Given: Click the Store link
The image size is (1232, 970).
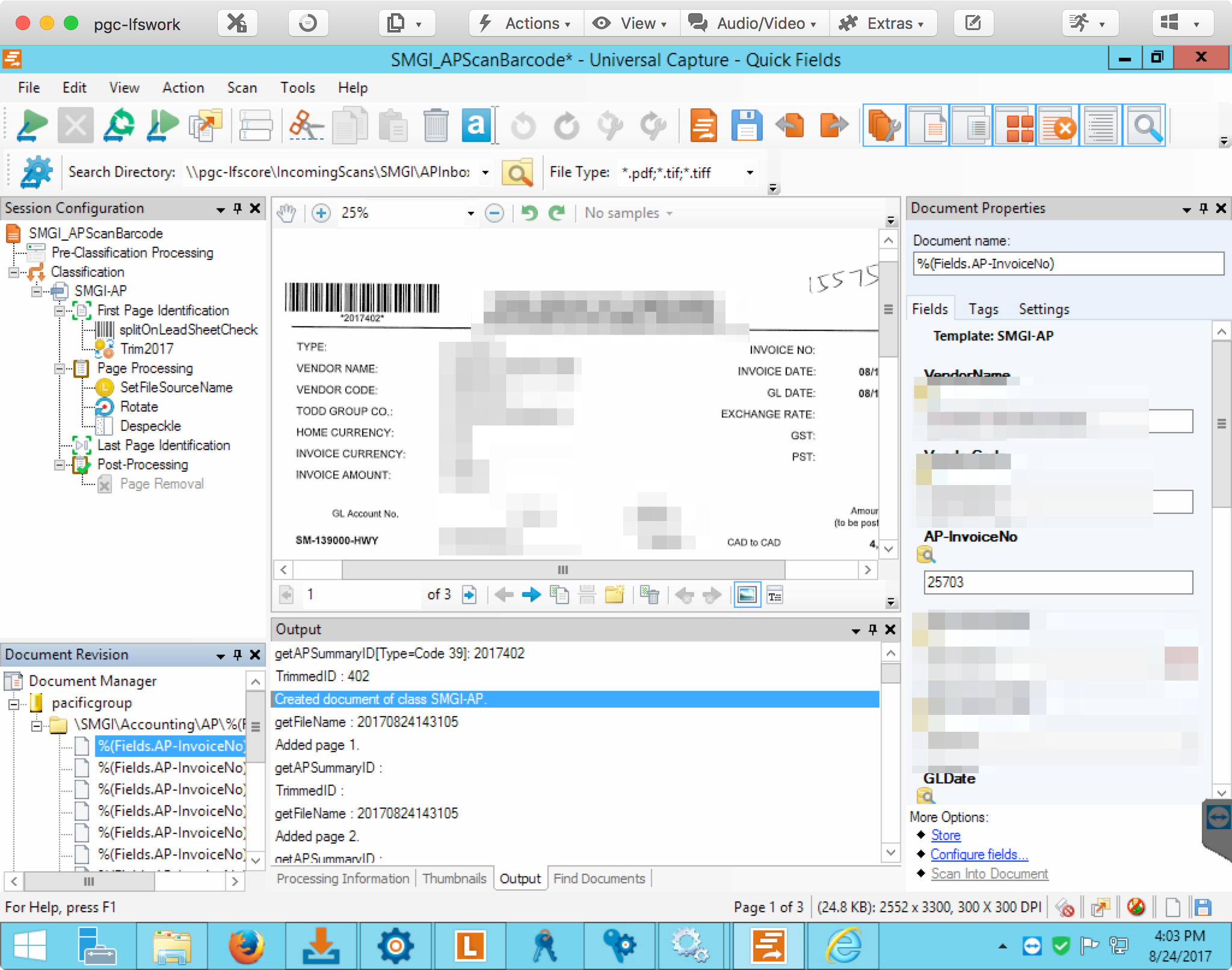Looking at the screenshot, I should tap(945, 835).
